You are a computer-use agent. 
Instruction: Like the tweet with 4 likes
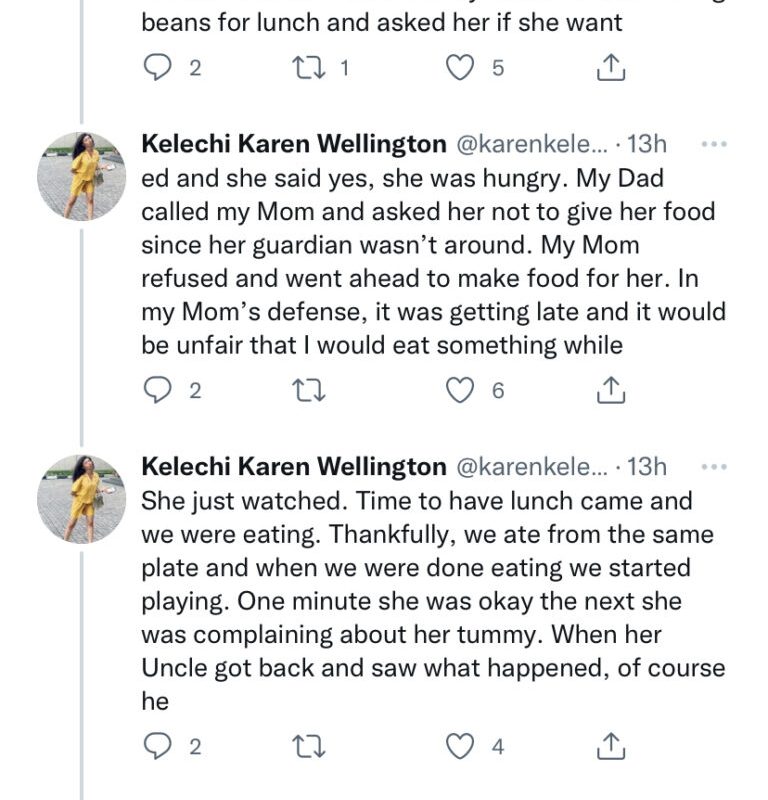click(459, 746)
